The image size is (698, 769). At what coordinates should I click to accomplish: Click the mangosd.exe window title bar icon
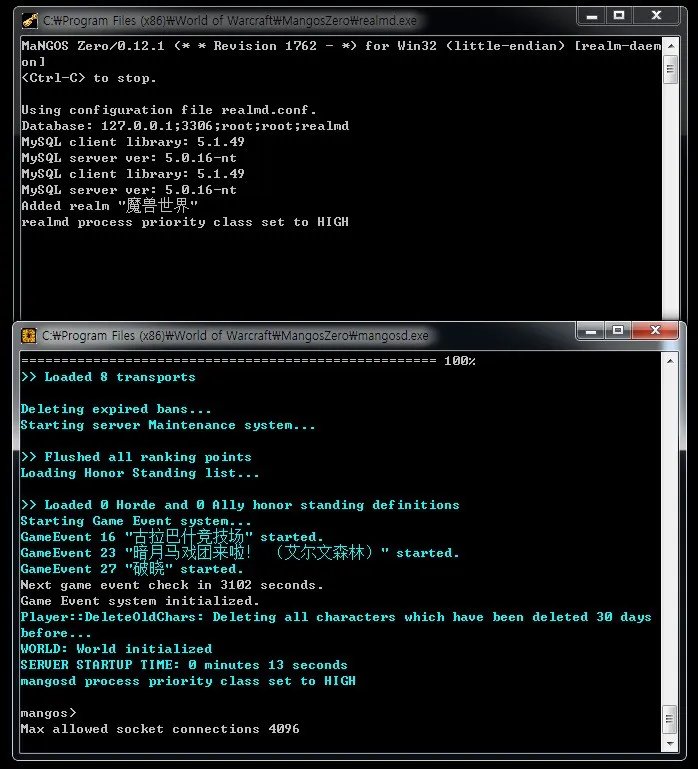[x=29, y=335]
